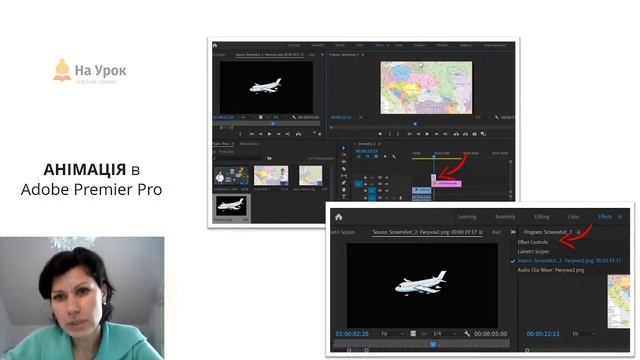Open the Source tab's panel menu icon
Image resolution: width=640 pixels, height=360 pixels.
pyautogui.click(x=481, y=232)
